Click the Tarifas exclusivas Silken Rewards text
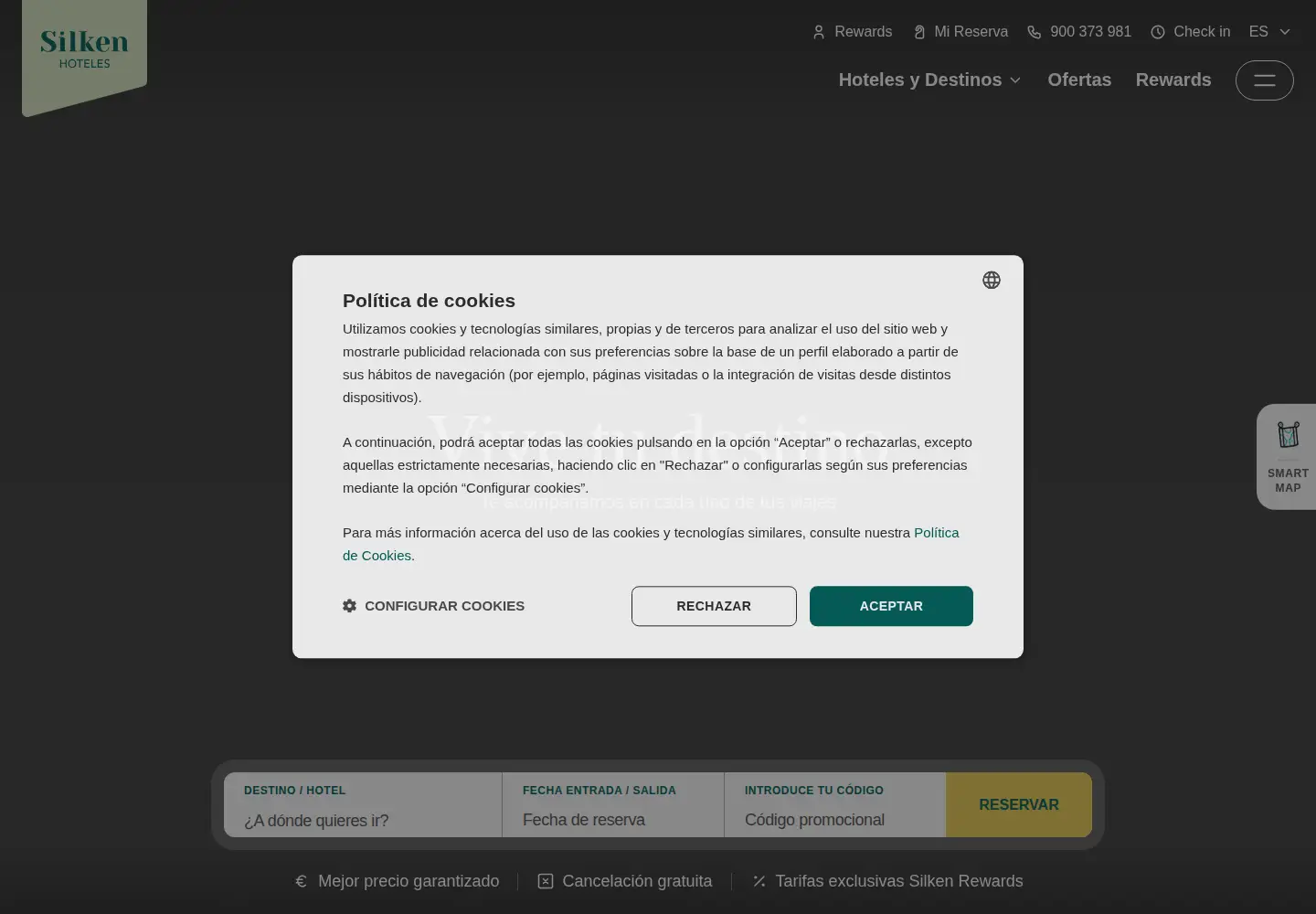The image size is (1316, 914). click(899, 881)
